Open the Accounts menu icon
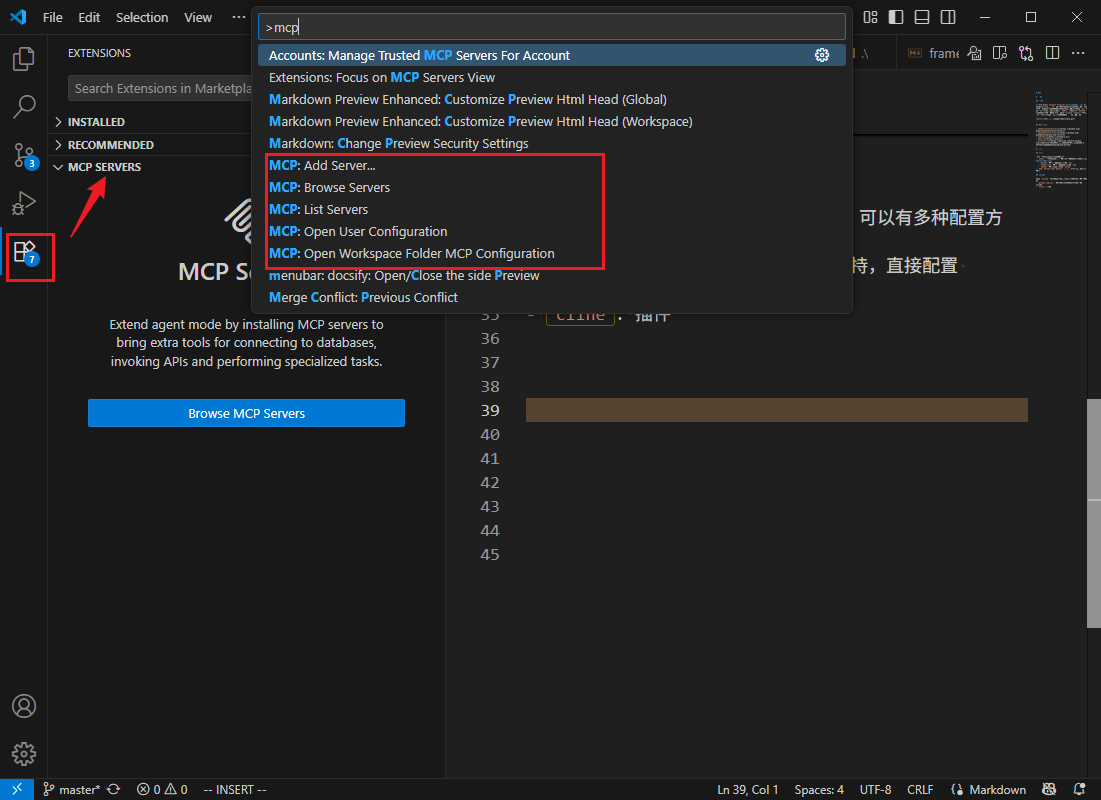This screenshot has height=800, width=1101. coord(24,706)
